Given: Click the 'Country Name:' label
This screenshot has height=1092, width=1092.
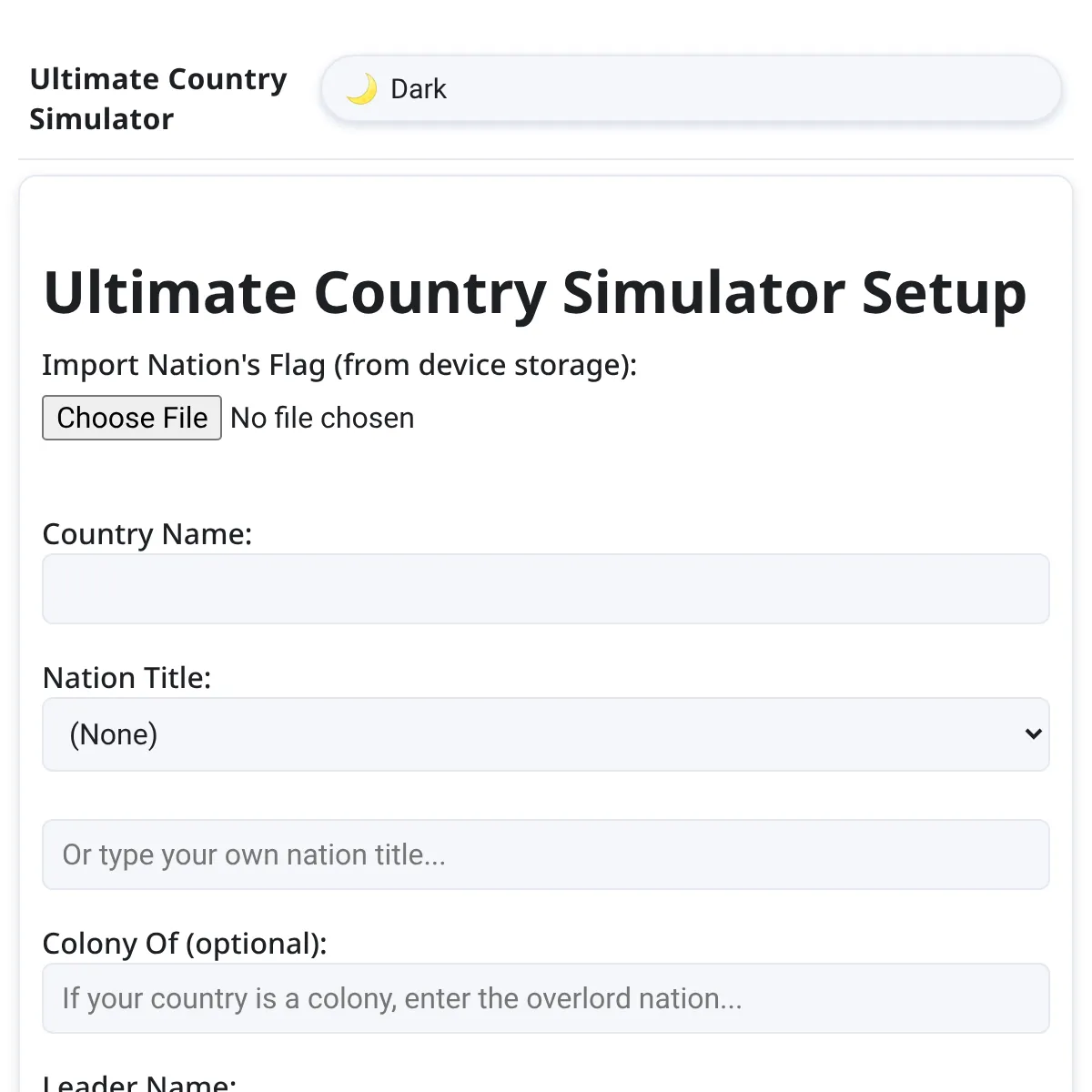Looking at the screenshot, I should pos(147,534).
